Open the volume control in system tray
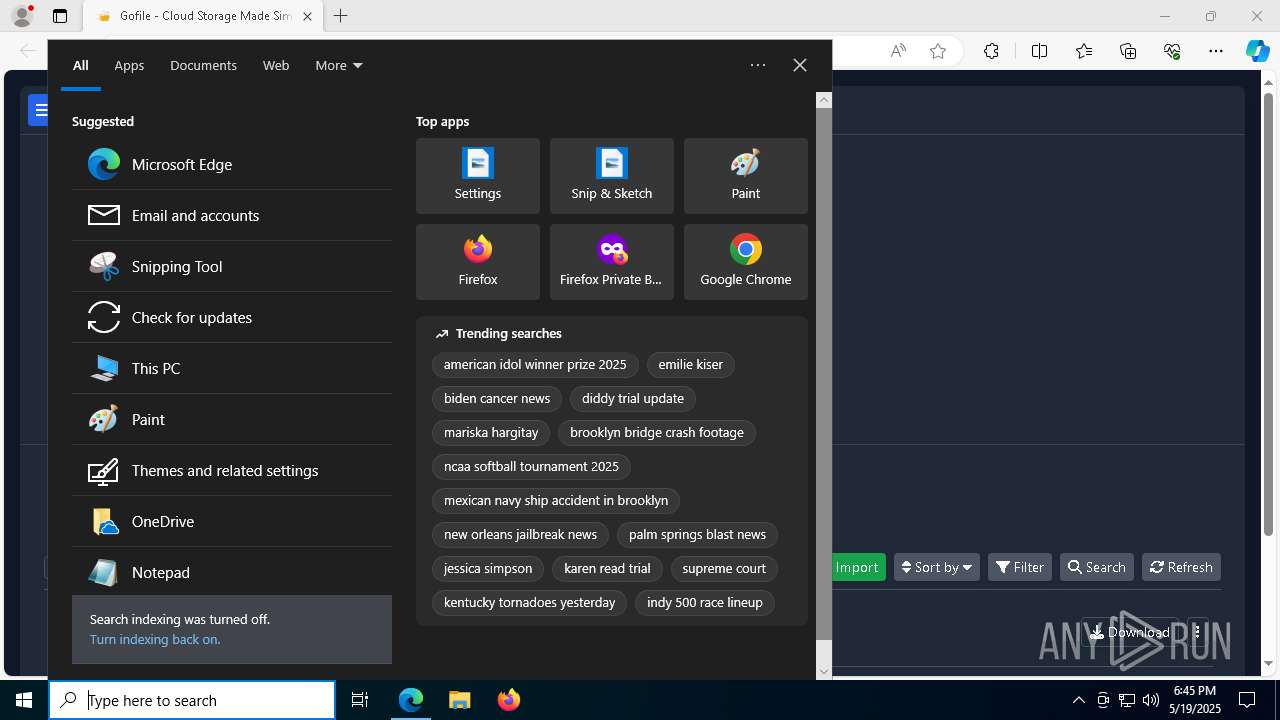Viewport: 1280px width, 720px height. point(1151,700)
